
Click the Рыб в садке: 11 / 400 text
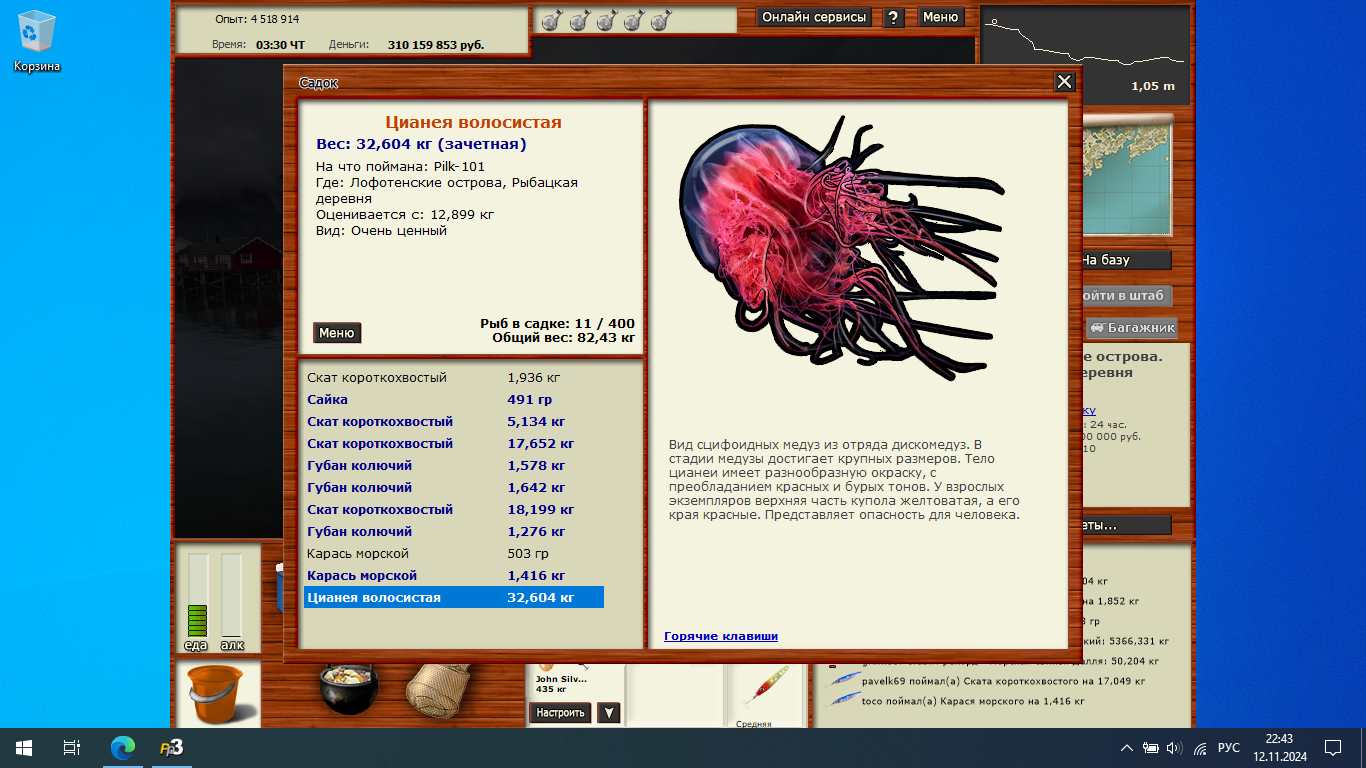(557, 324)
